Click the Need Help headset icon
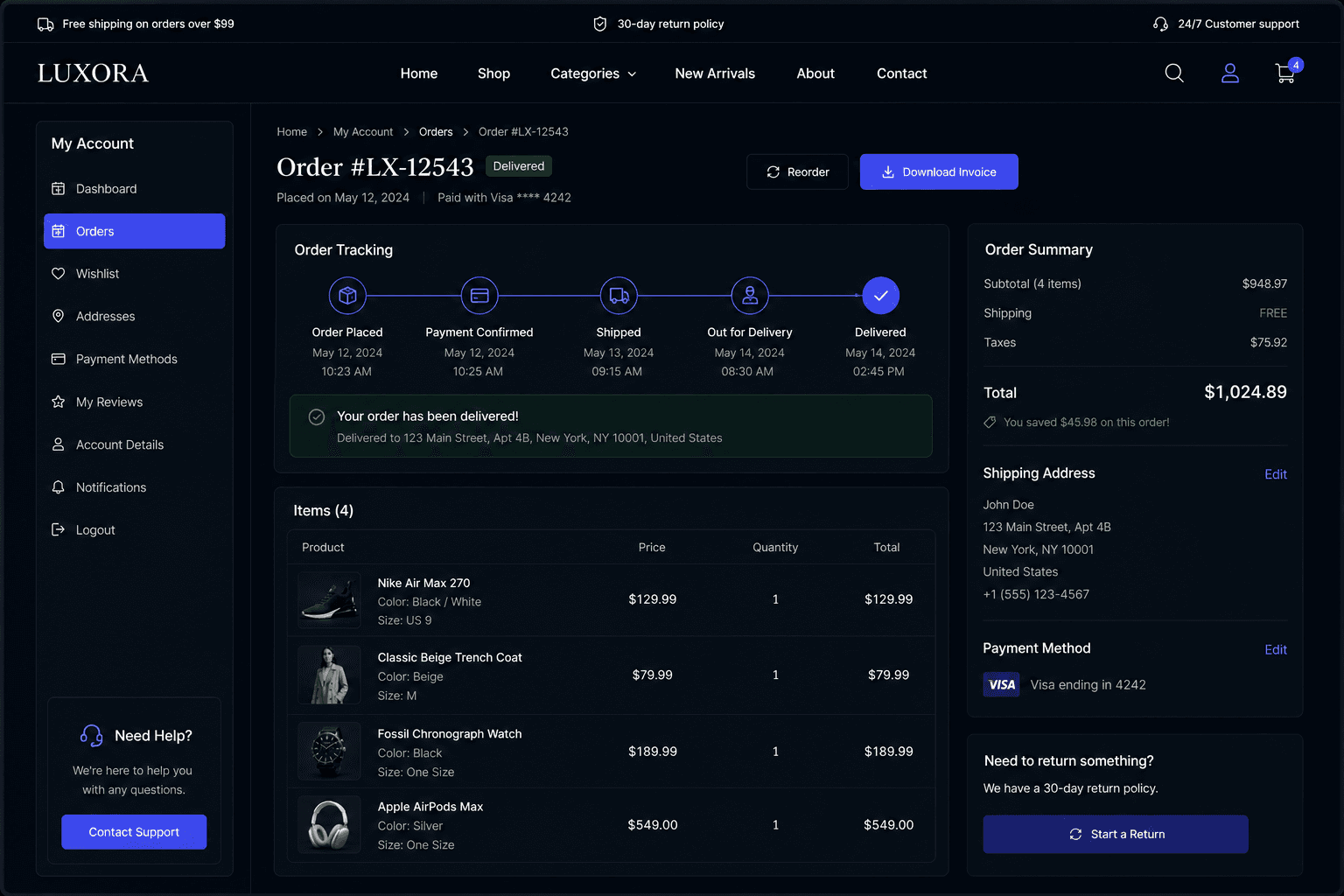Viewport: 1344px width, 896px height. (x=92, y=736)
